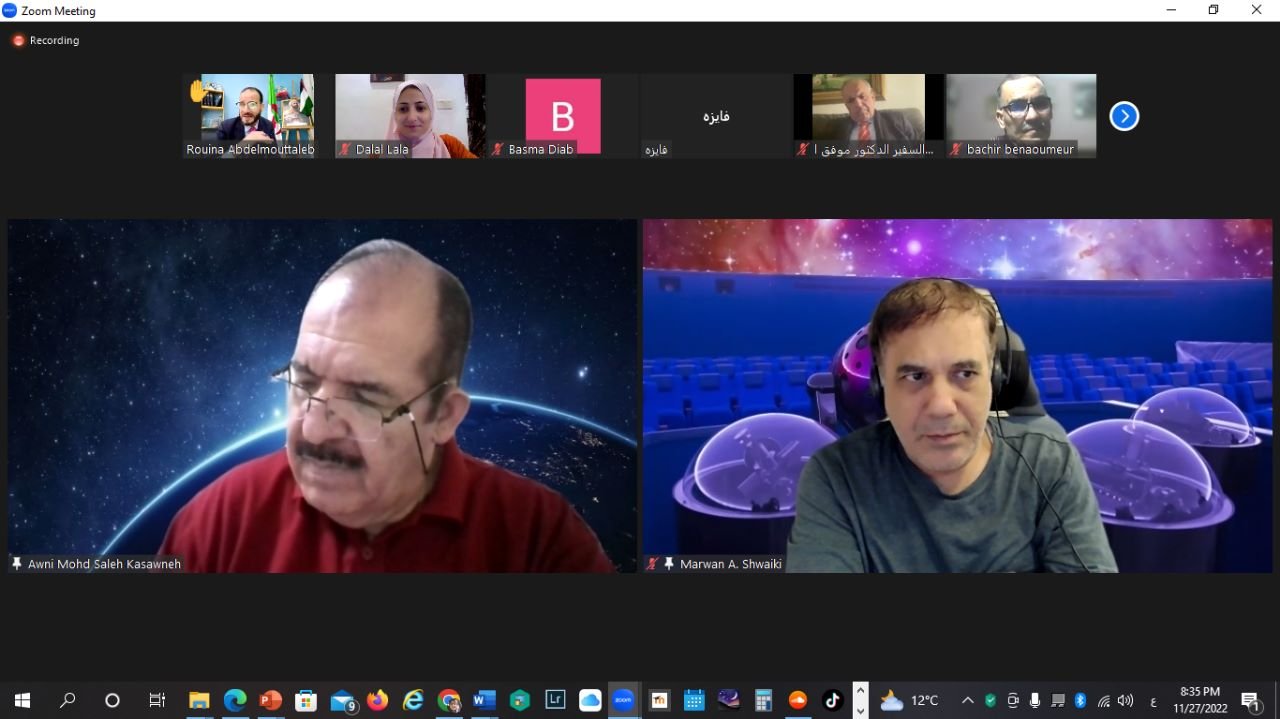Open the Calendar app on the taskbar

pos(694,700)
